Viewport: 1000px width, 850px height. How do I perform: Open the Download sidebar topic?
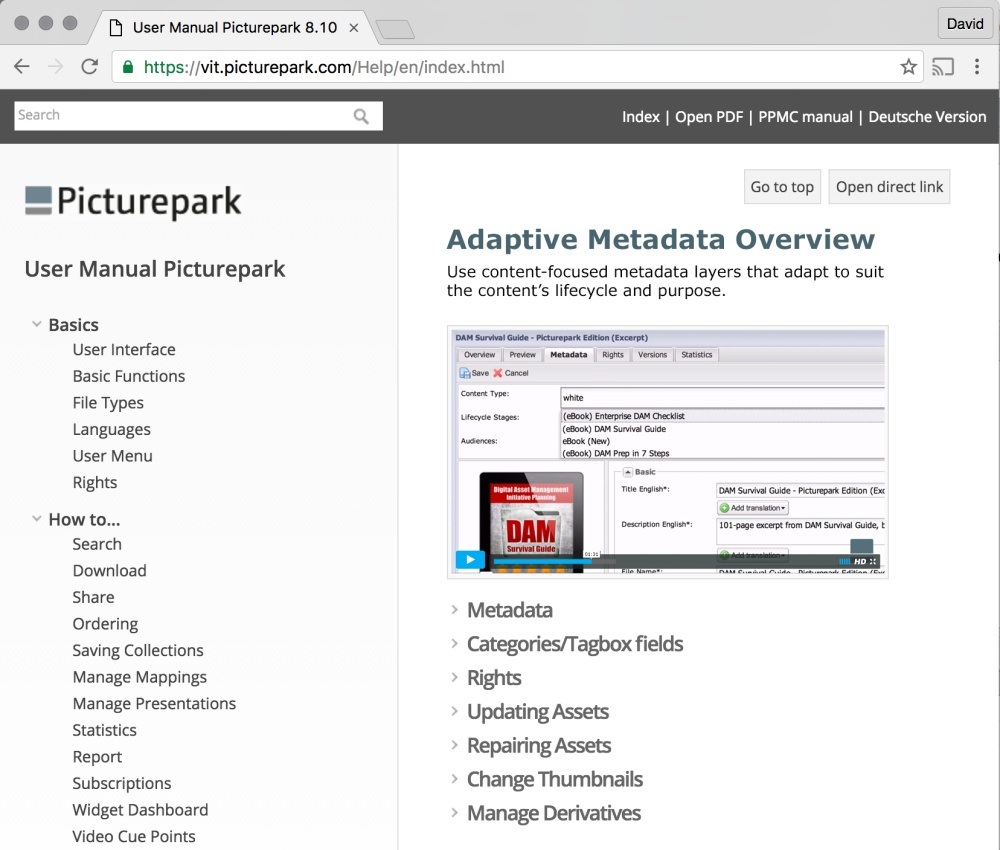click(x=110, y=571)
